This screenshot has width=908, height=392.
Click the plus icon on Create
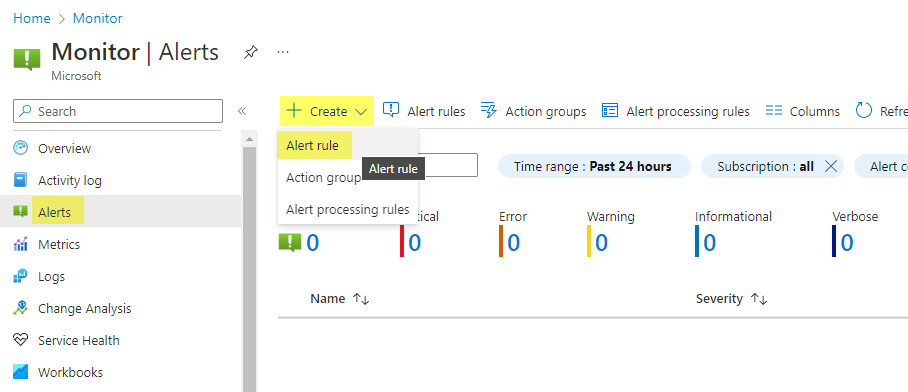click(294, 111)
